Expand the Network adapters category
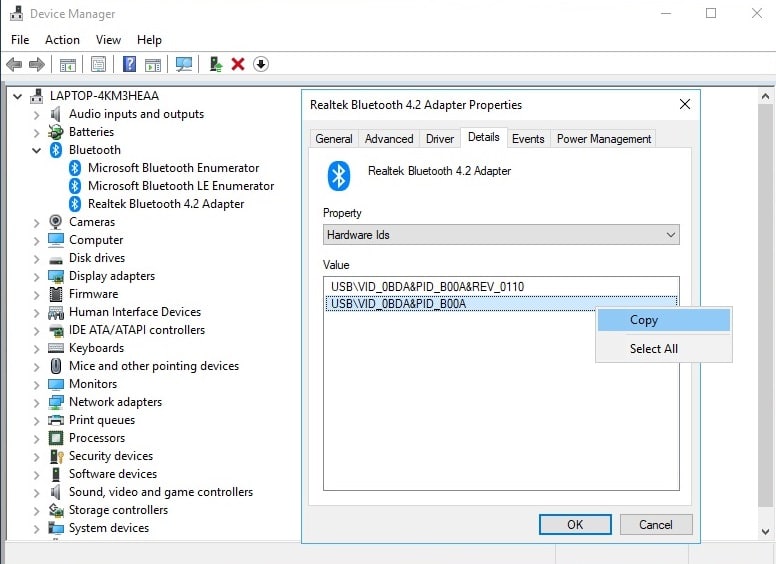The width and height of the screenshot is (776, 564). click(x=37, y=402)
